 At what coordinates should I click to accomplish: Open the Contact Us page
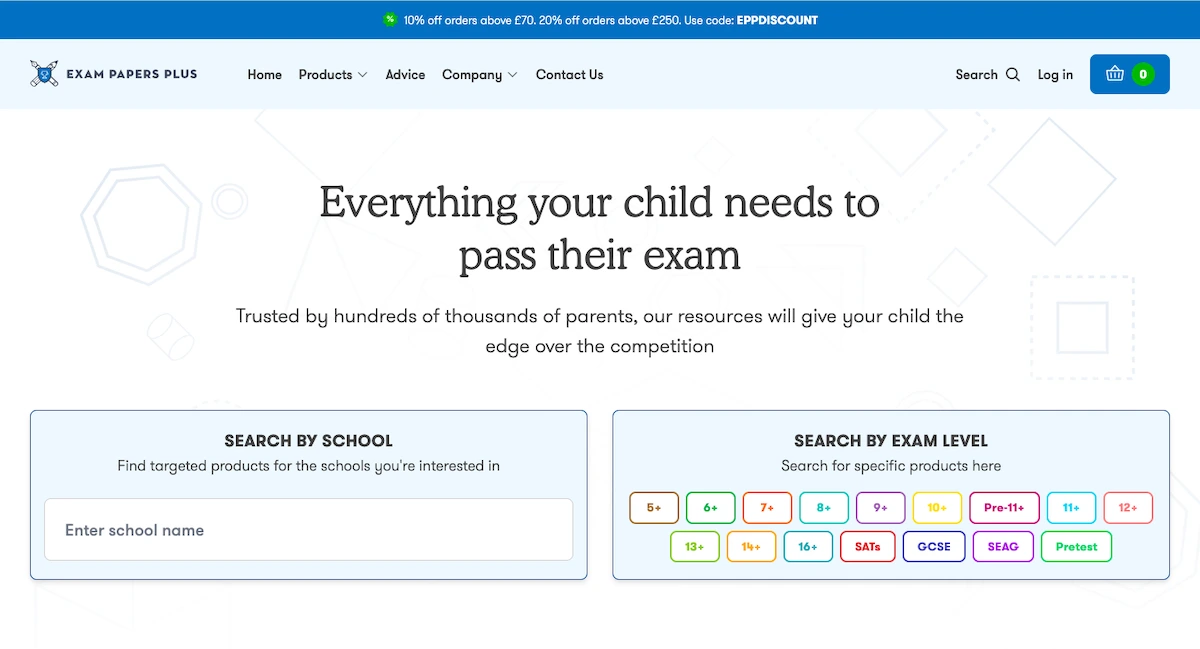[569, 75]
